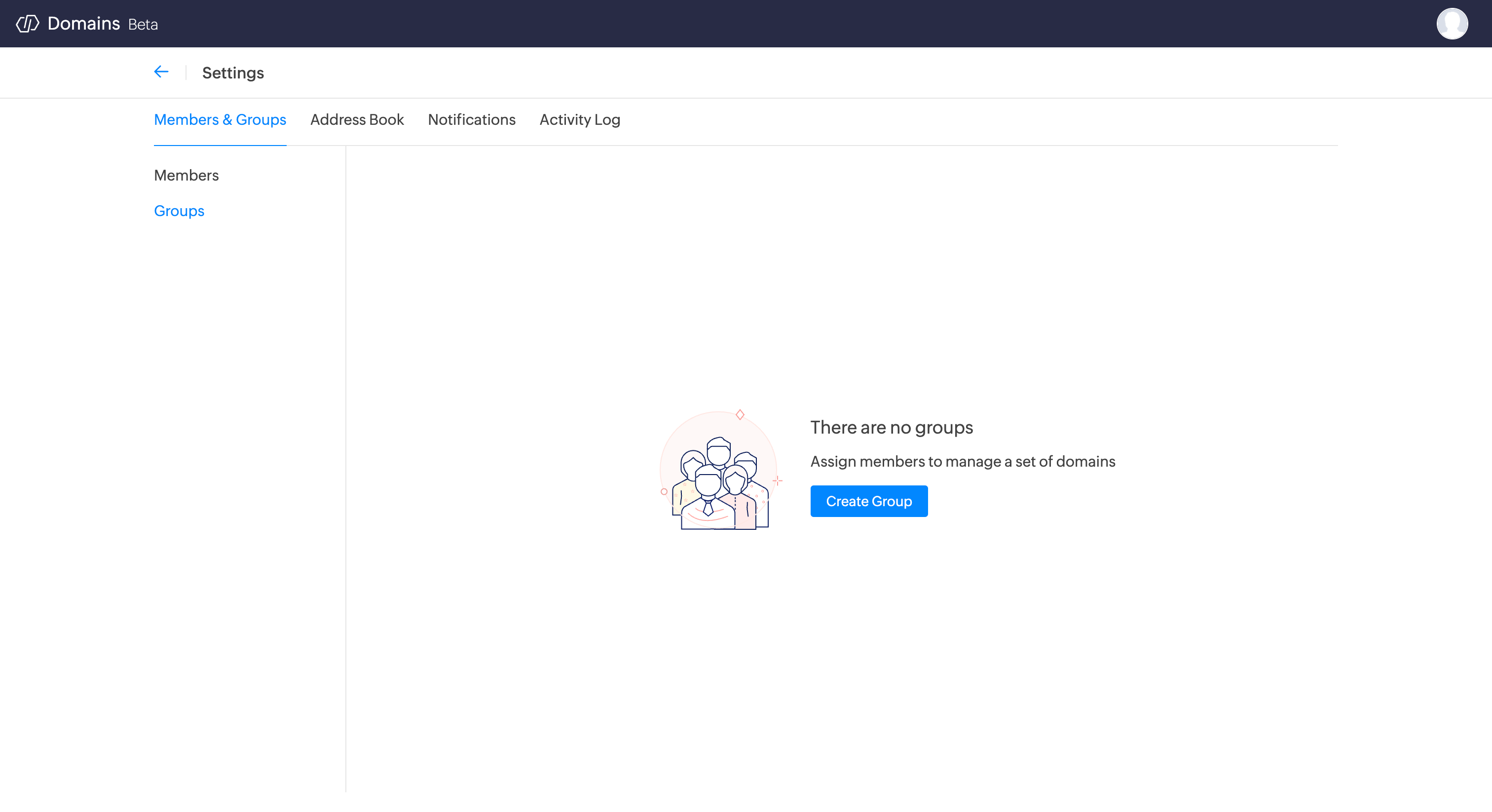
Task: Open the Notifications tab
Action: (x=472, y=120)
